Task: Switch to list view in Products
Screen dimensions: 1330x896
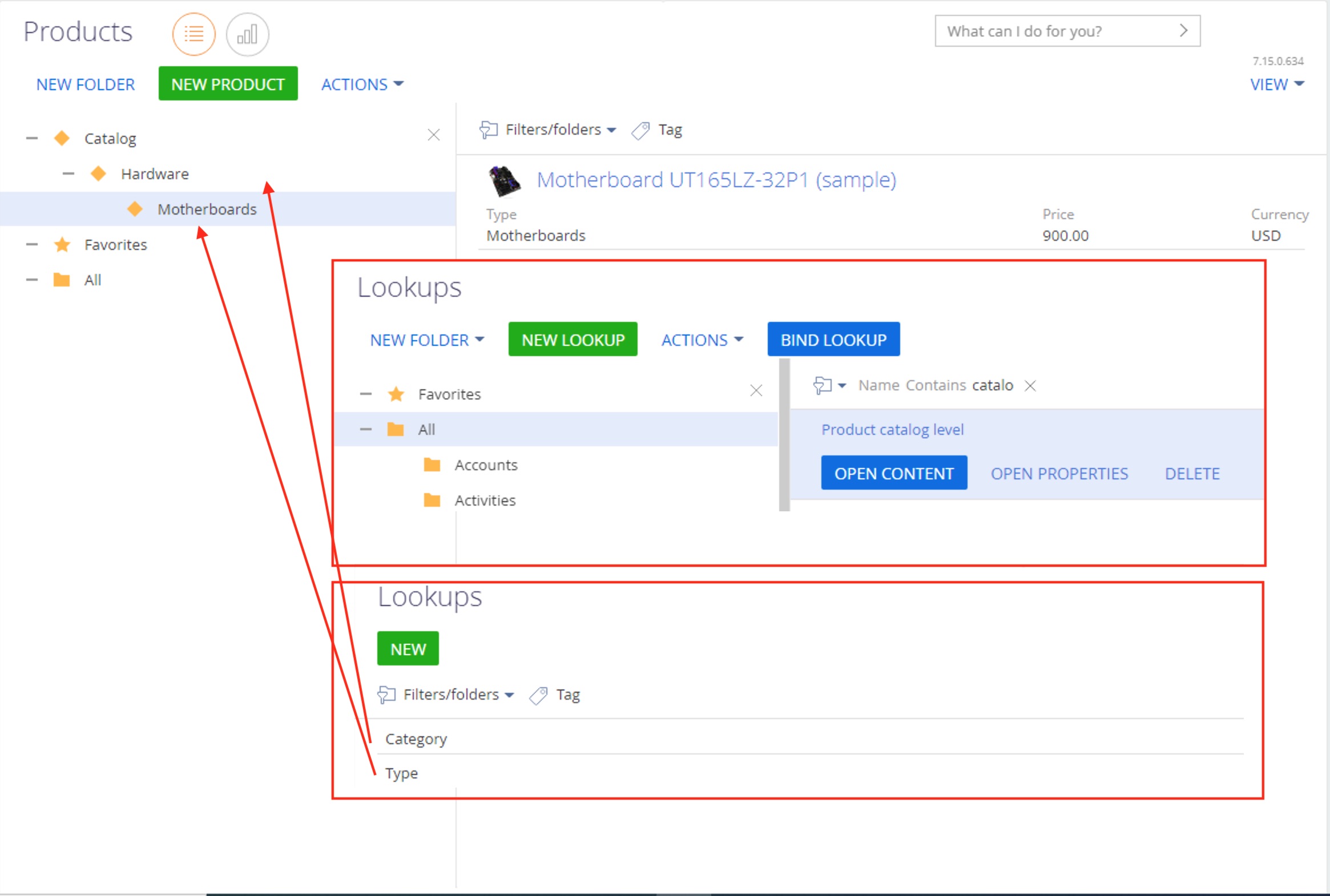Action: 194,34
